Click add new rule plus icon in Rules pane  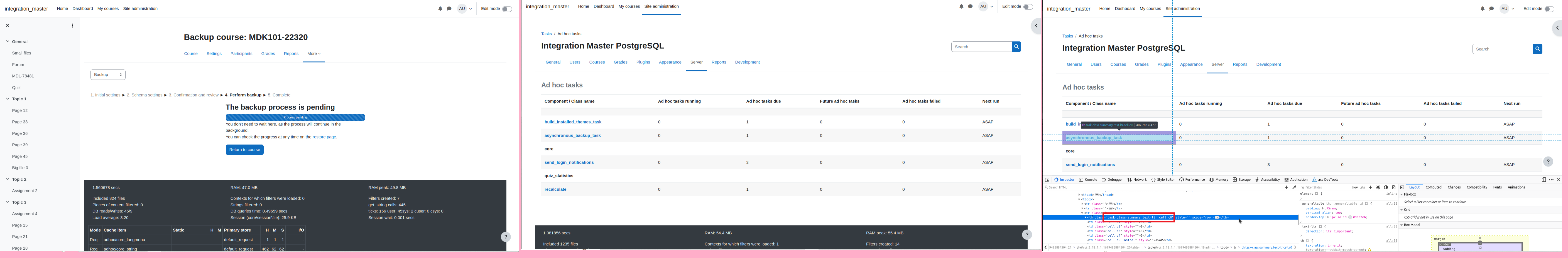(x=1370, y=187)
